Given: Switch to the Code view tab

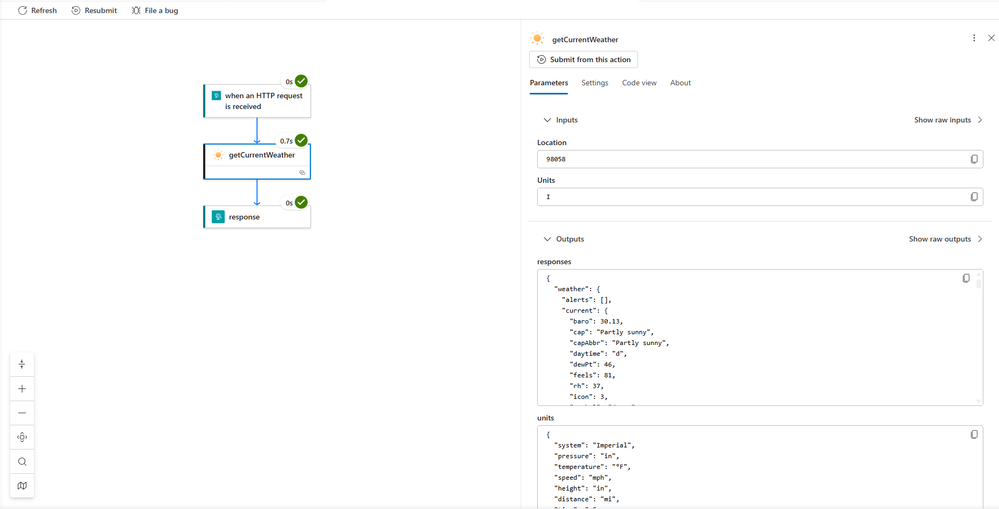Looking at the screenshot, I should (x=639, y=83).
